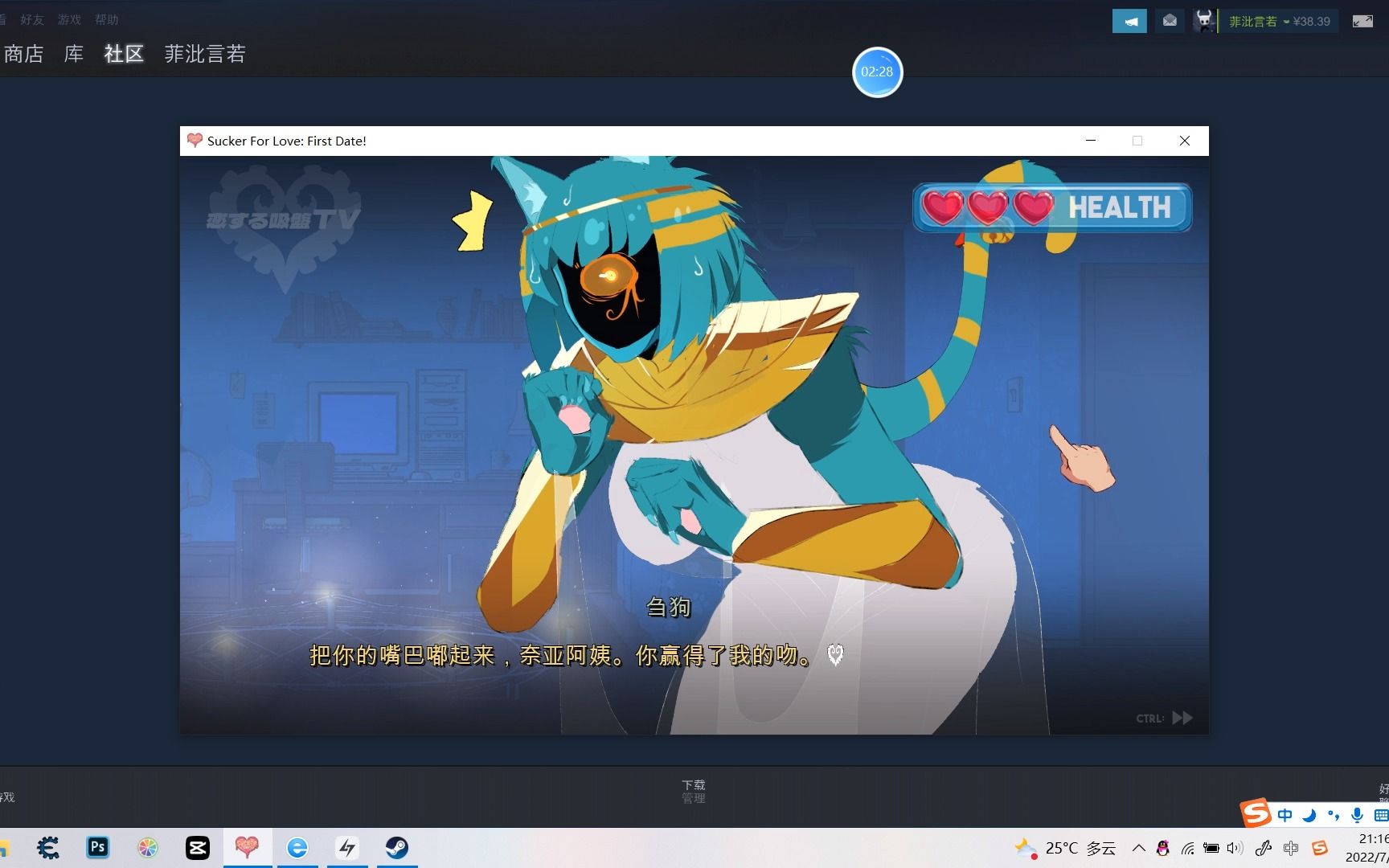Screen dimensions: 1389x868
Task: Click the Steam user avatar picture
Action: 1203,21
